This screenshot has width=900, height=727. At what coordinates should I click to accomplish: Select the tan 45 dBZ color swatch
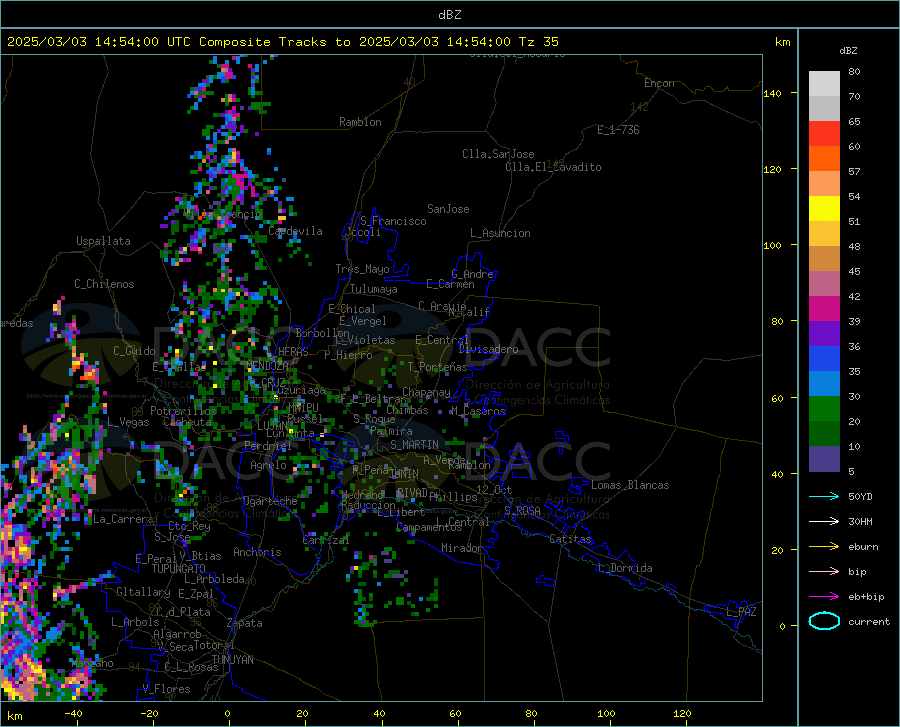824,259
